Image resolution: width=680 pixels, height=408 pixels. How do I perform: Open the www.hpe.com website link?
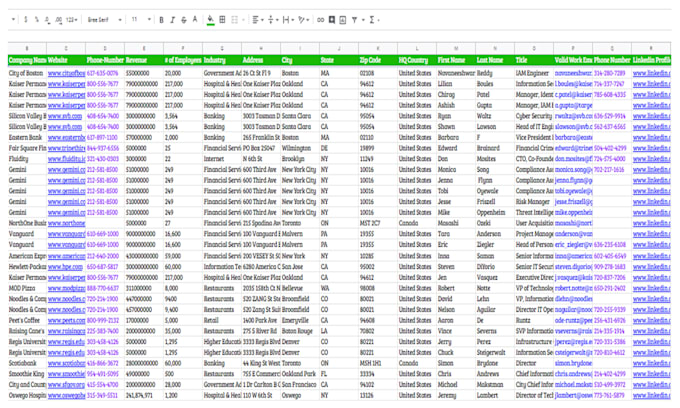click(x=65, y=267)
